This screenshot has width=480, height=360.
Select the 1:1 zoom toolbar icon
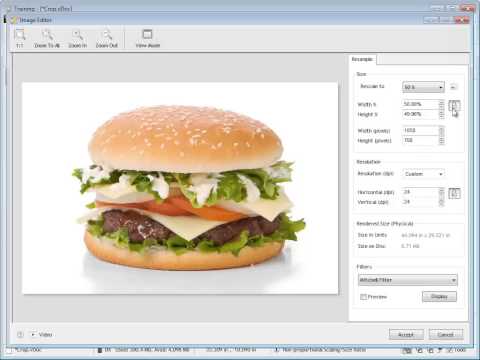tap(20, 39)
